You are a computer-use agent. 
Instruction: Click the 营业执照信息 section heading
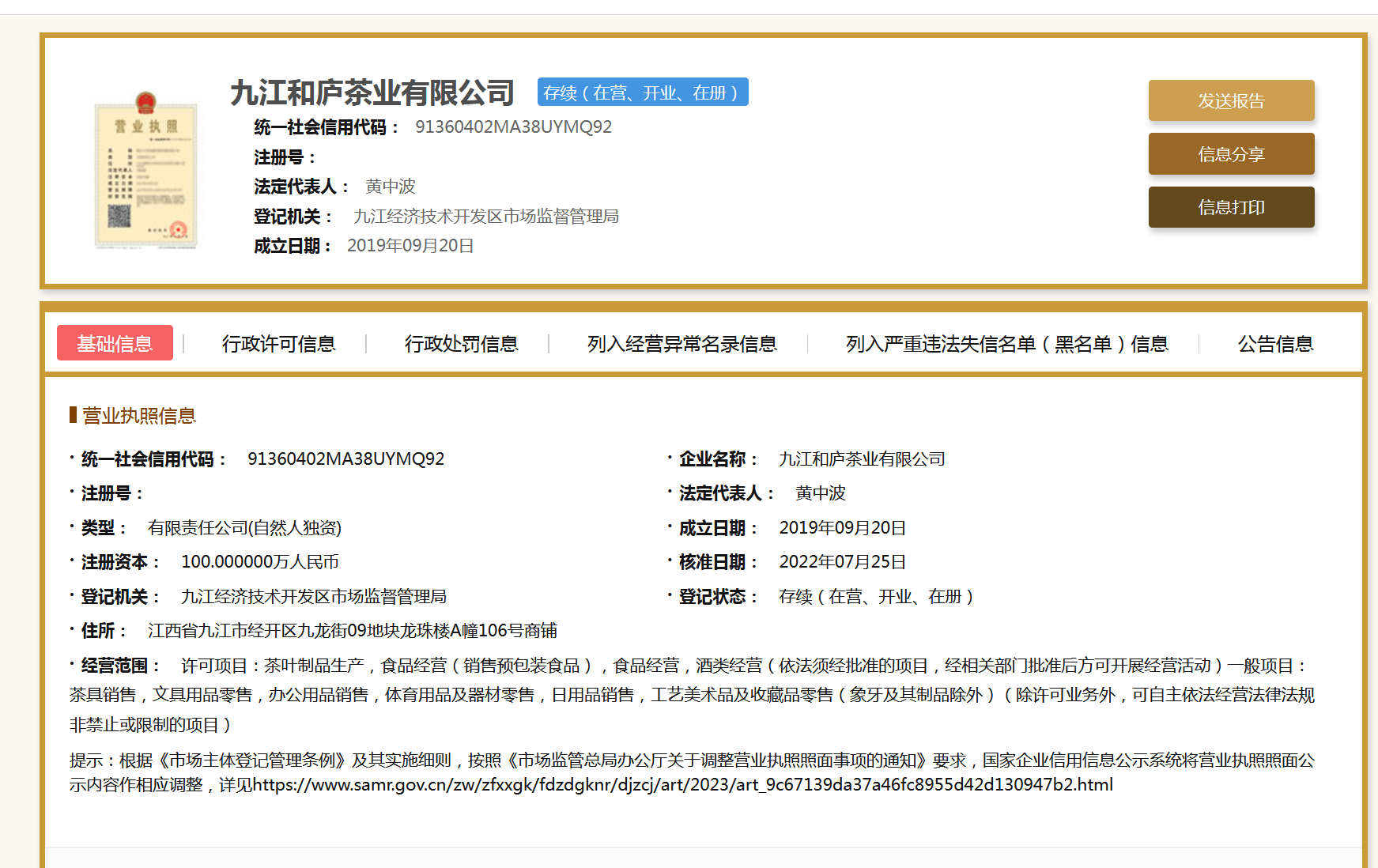click(x=139, y=416)
